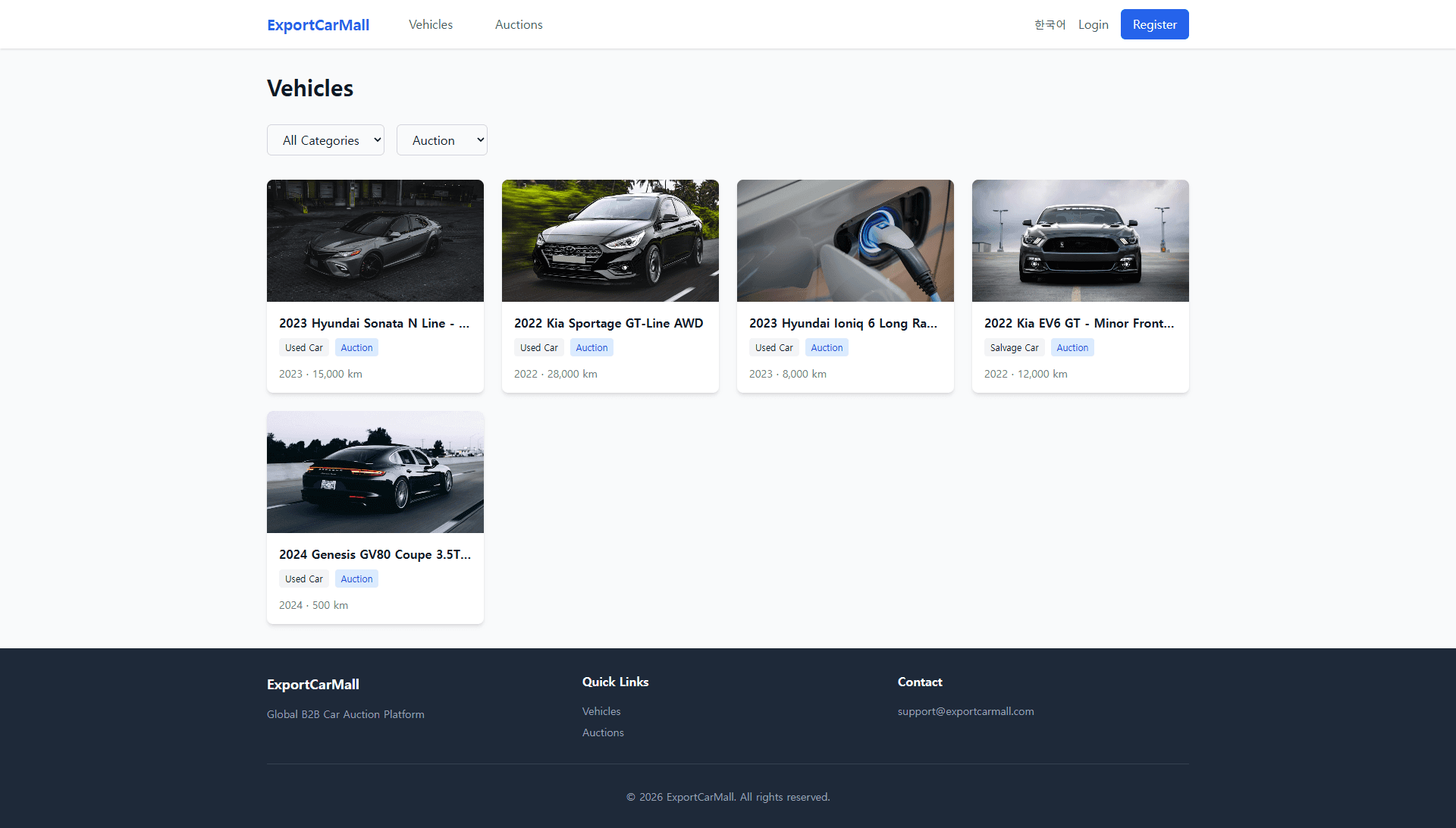1456x828 pixels.
Task: Go to Auctions in top navigation
Action: pyautogui.click(x=518, y=25)
